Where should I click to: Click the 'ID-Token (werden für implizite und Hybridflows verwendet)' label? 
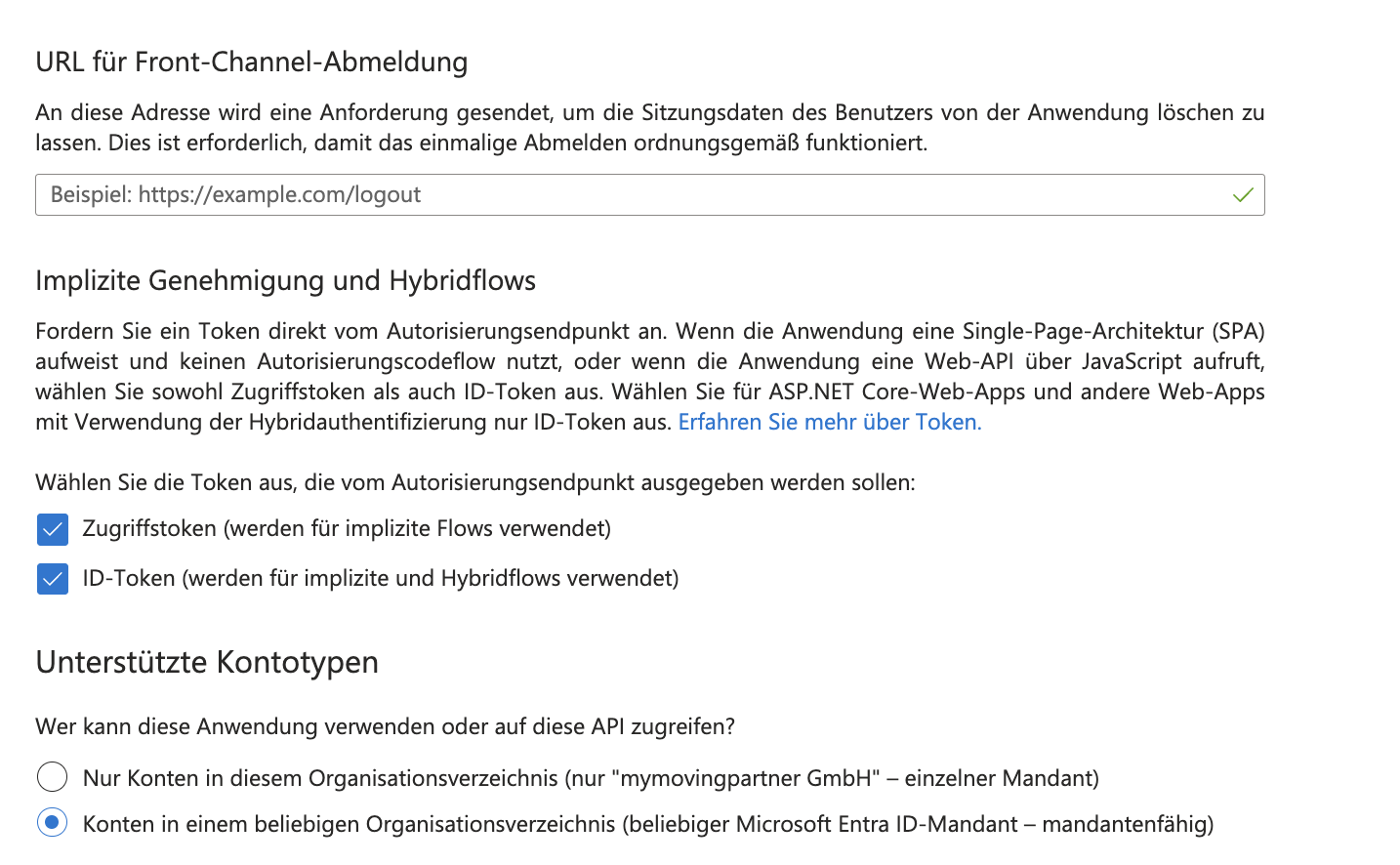(381, 578)
